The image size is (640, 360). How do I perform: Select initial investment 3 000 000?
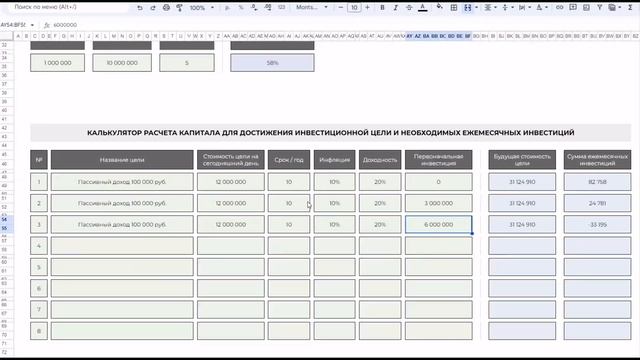point(439,203)
